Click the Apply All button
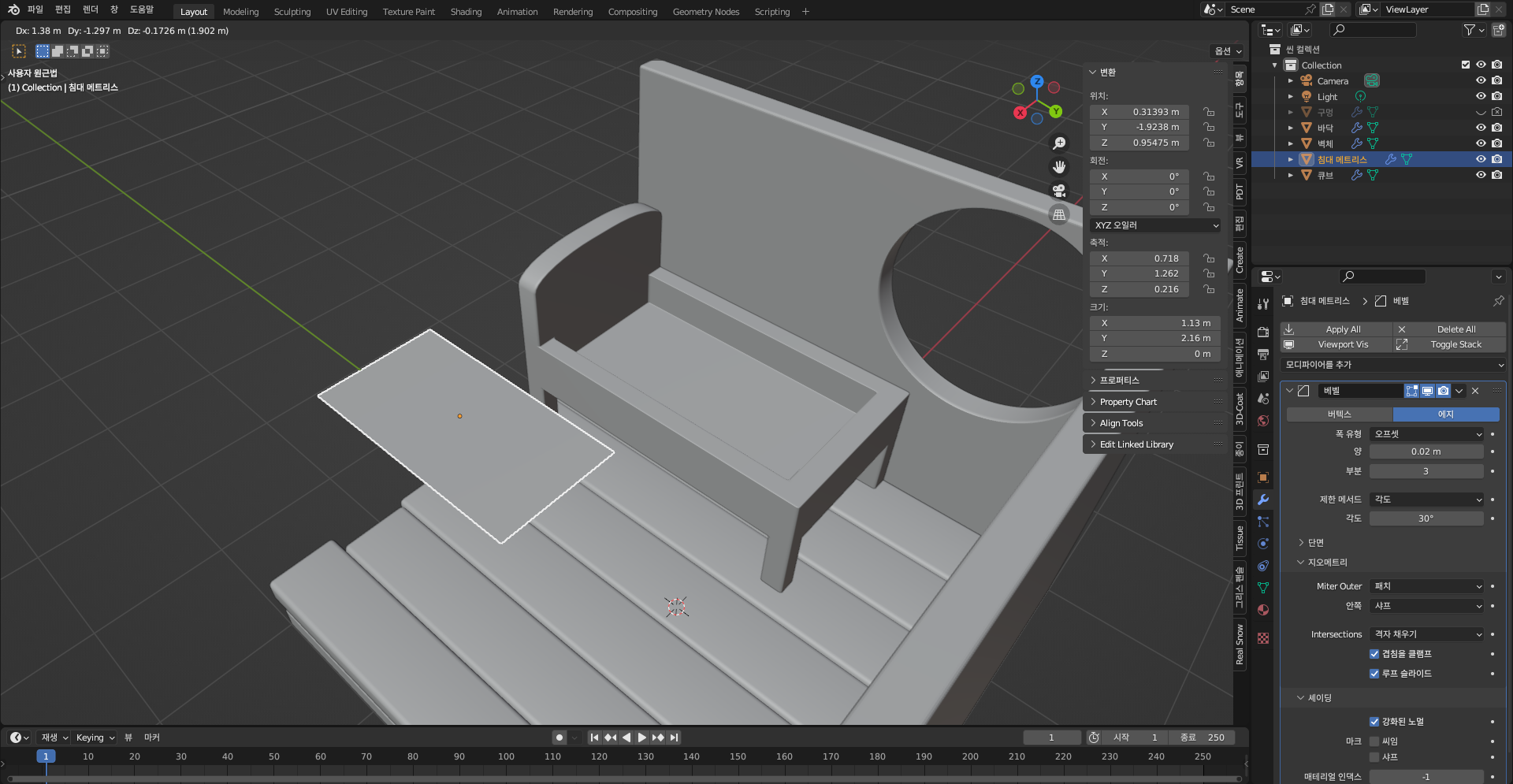The image size is (1513, 784). pos(1343,329)
